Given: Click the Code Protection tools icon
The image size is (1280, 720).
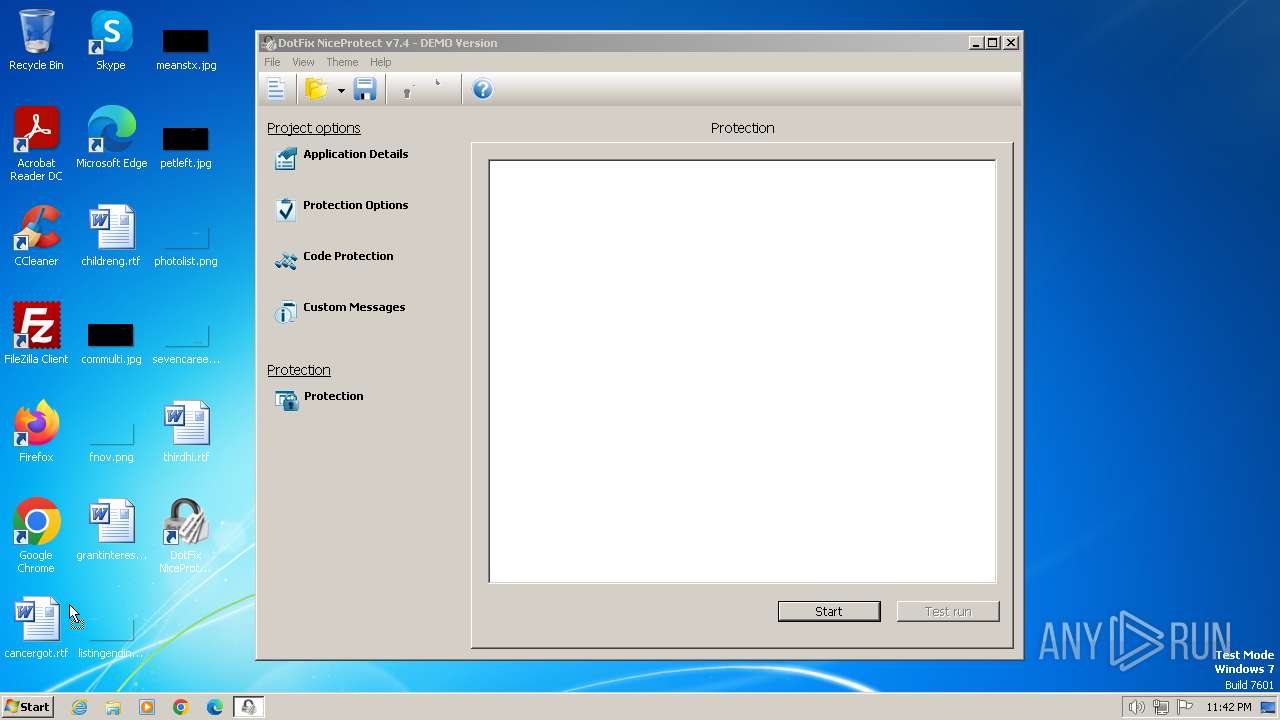Looking at the screenshot, I should pos(286,261).
